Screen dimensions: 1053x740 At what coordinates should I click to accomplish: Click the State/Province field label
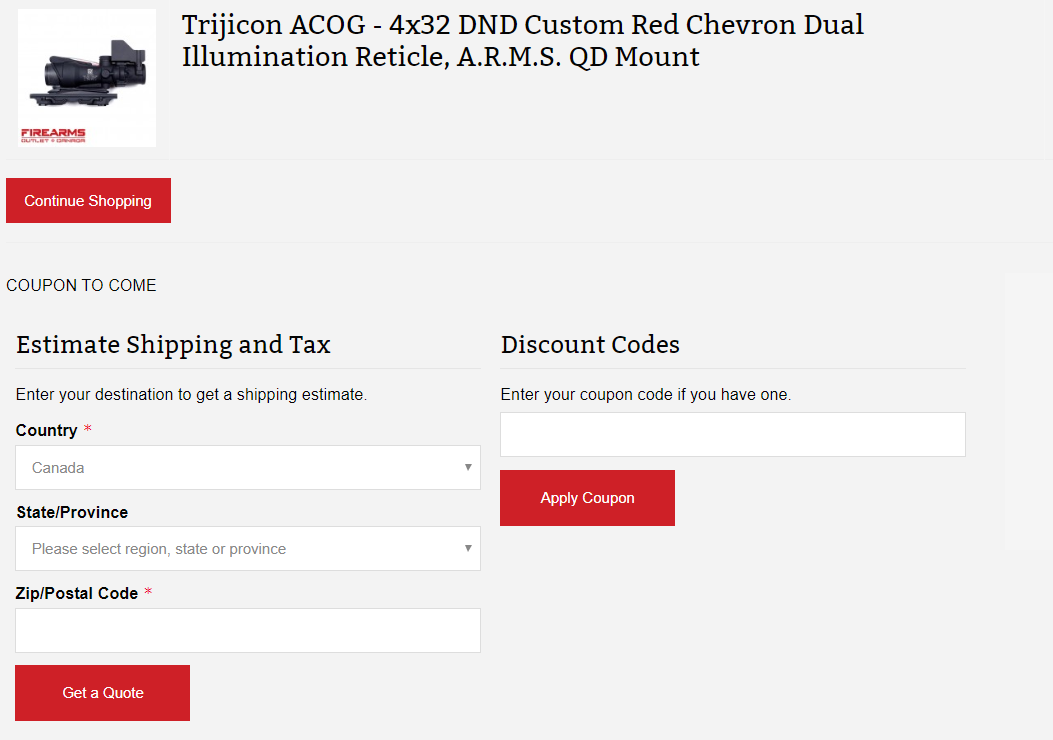pos(72,513)
